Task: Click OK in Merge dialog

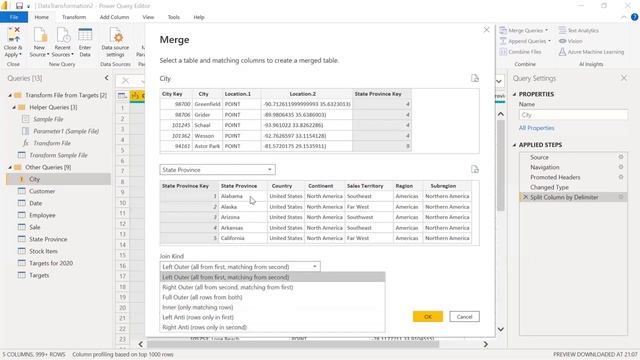Action: pos(428,316)
